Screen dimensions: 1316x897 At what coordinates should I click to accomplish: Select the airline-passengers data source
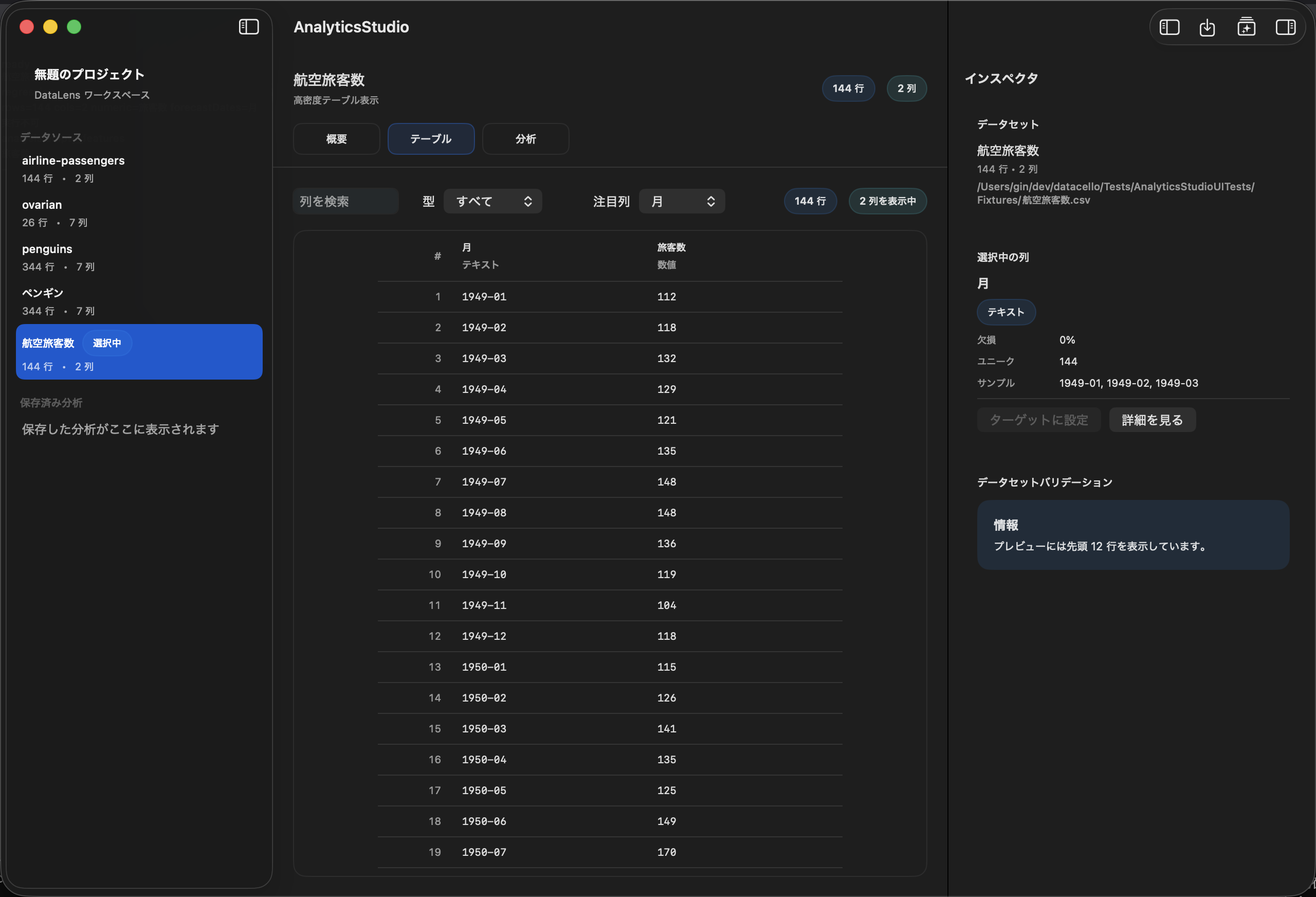(139, 169)
